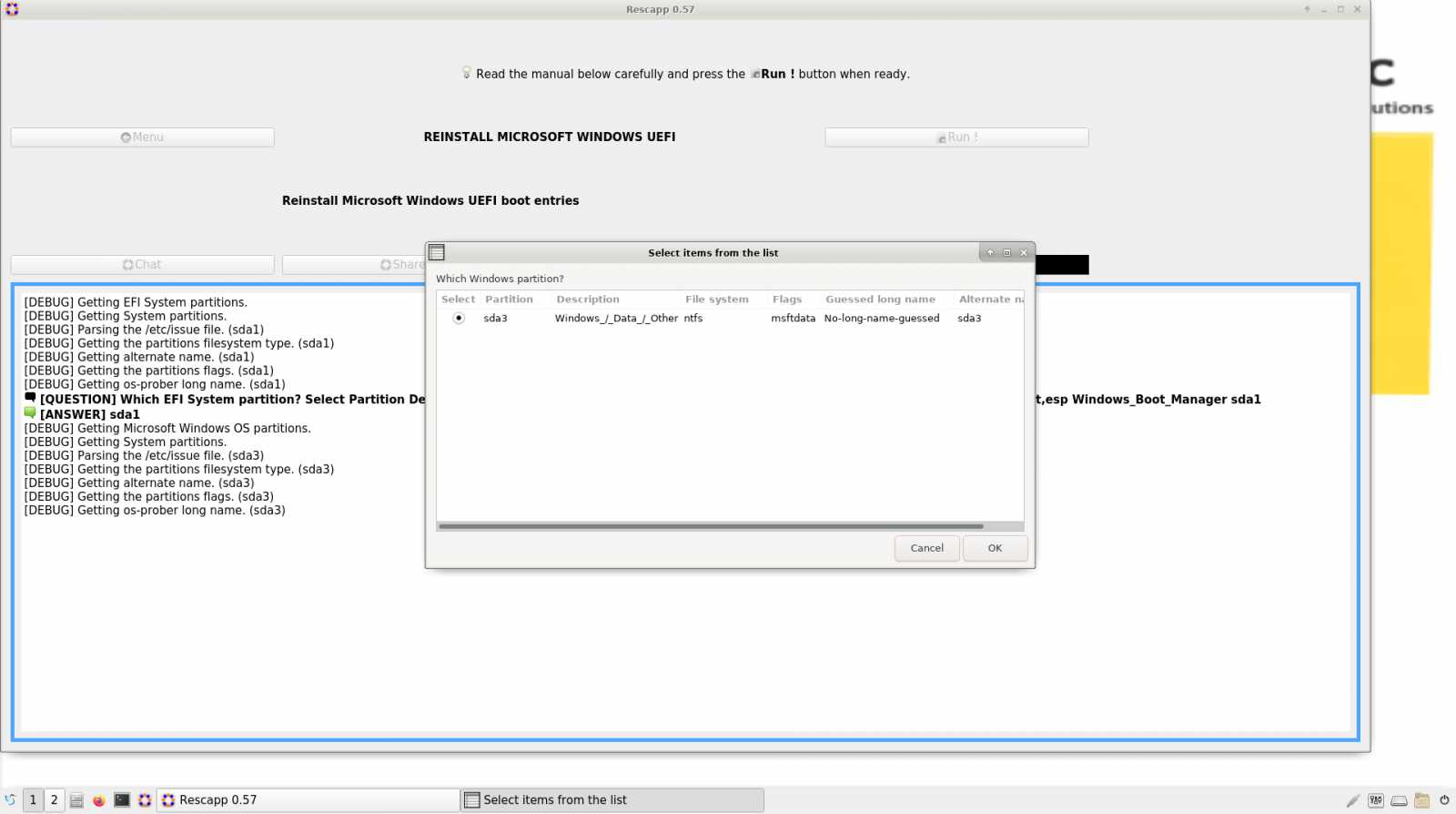Sort by the File system column header

tap(717, 300)
